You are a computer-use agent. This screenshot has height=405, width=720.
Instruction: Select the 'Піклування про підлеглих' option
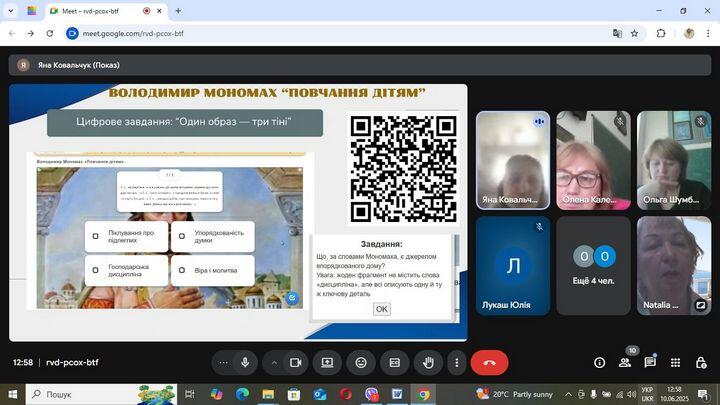[126, 236]
